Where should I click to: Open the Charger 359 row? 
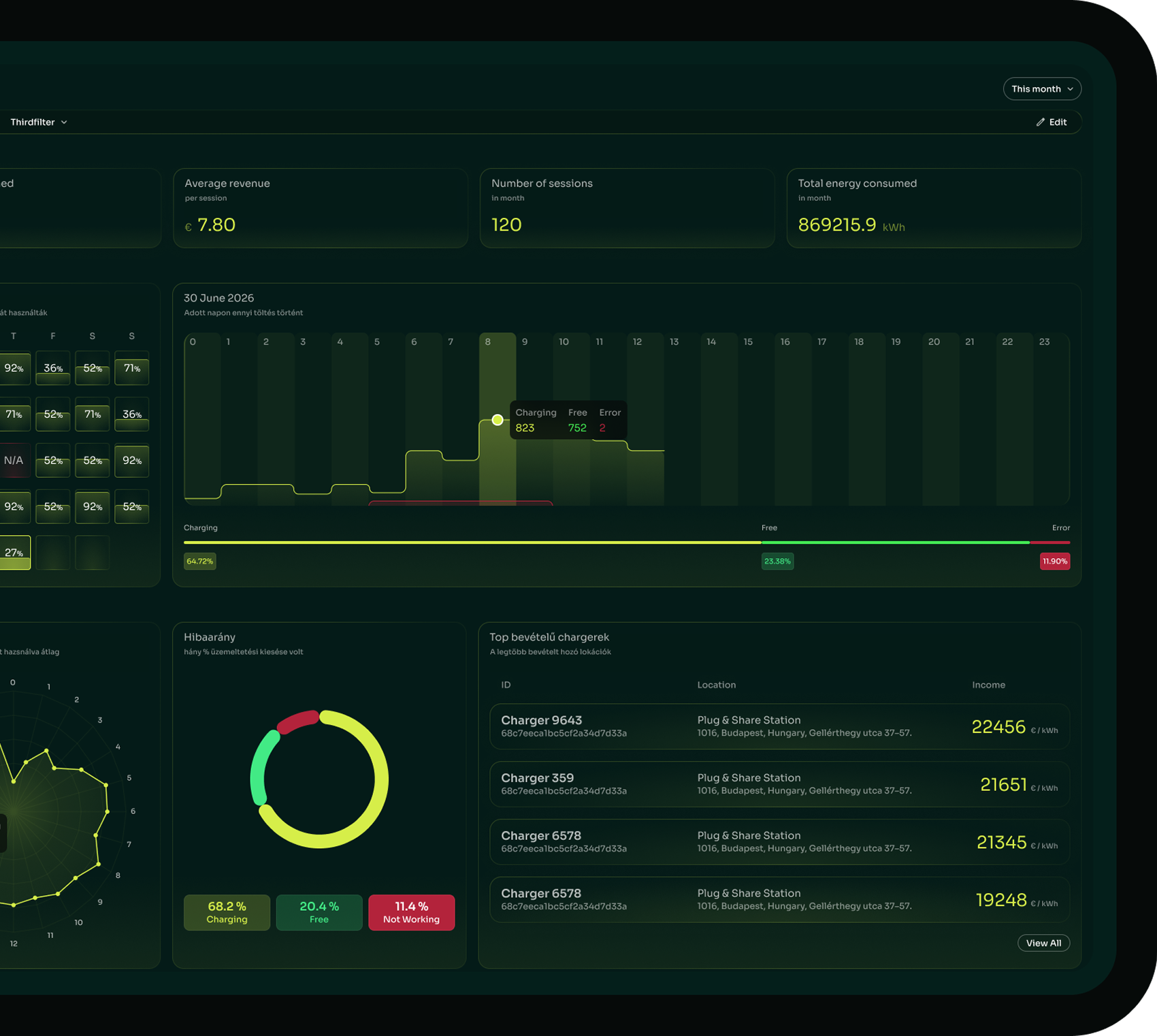(x=779, y=784)
